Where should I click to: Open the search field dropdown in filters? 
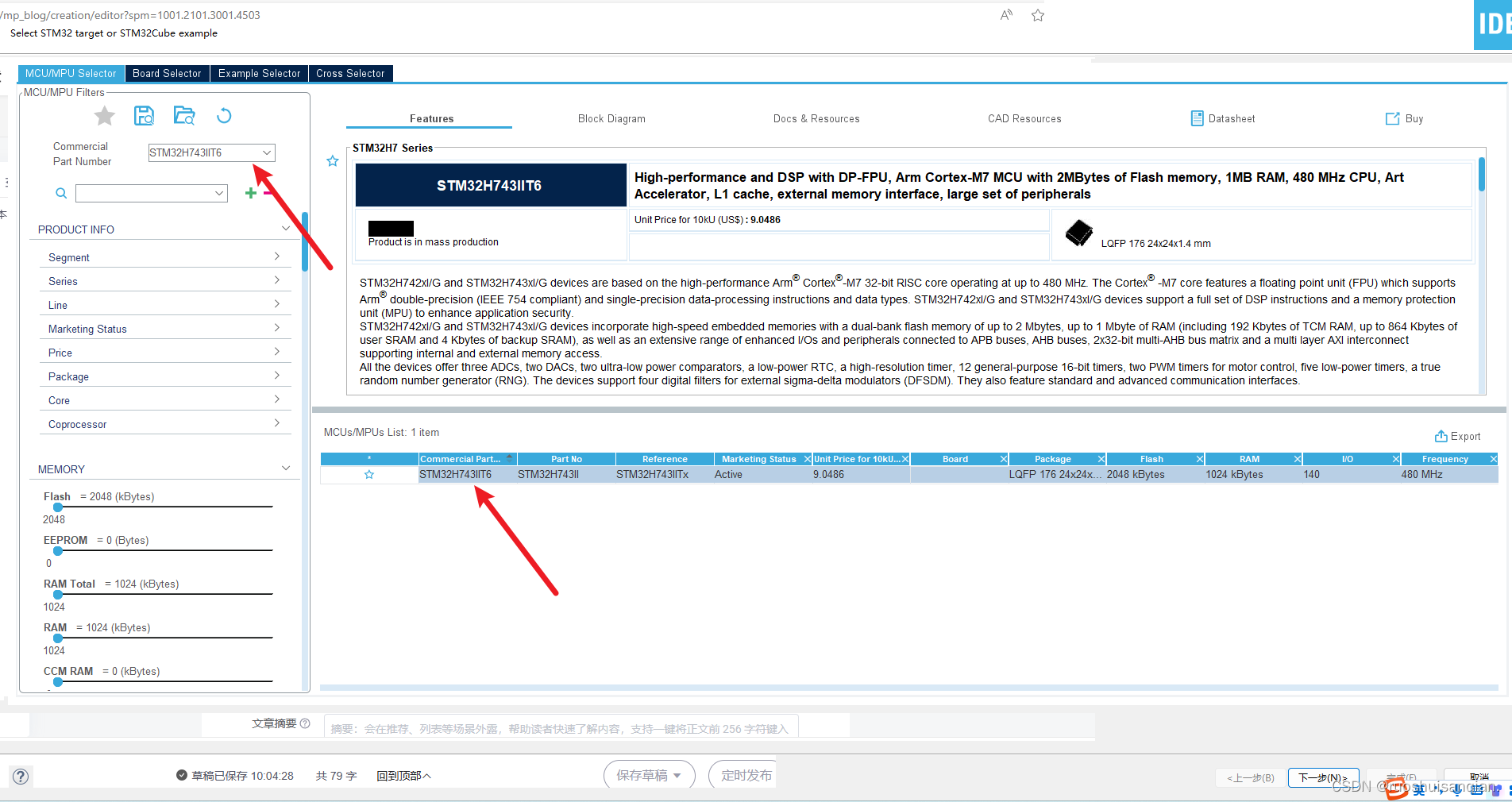click(219, 193)
